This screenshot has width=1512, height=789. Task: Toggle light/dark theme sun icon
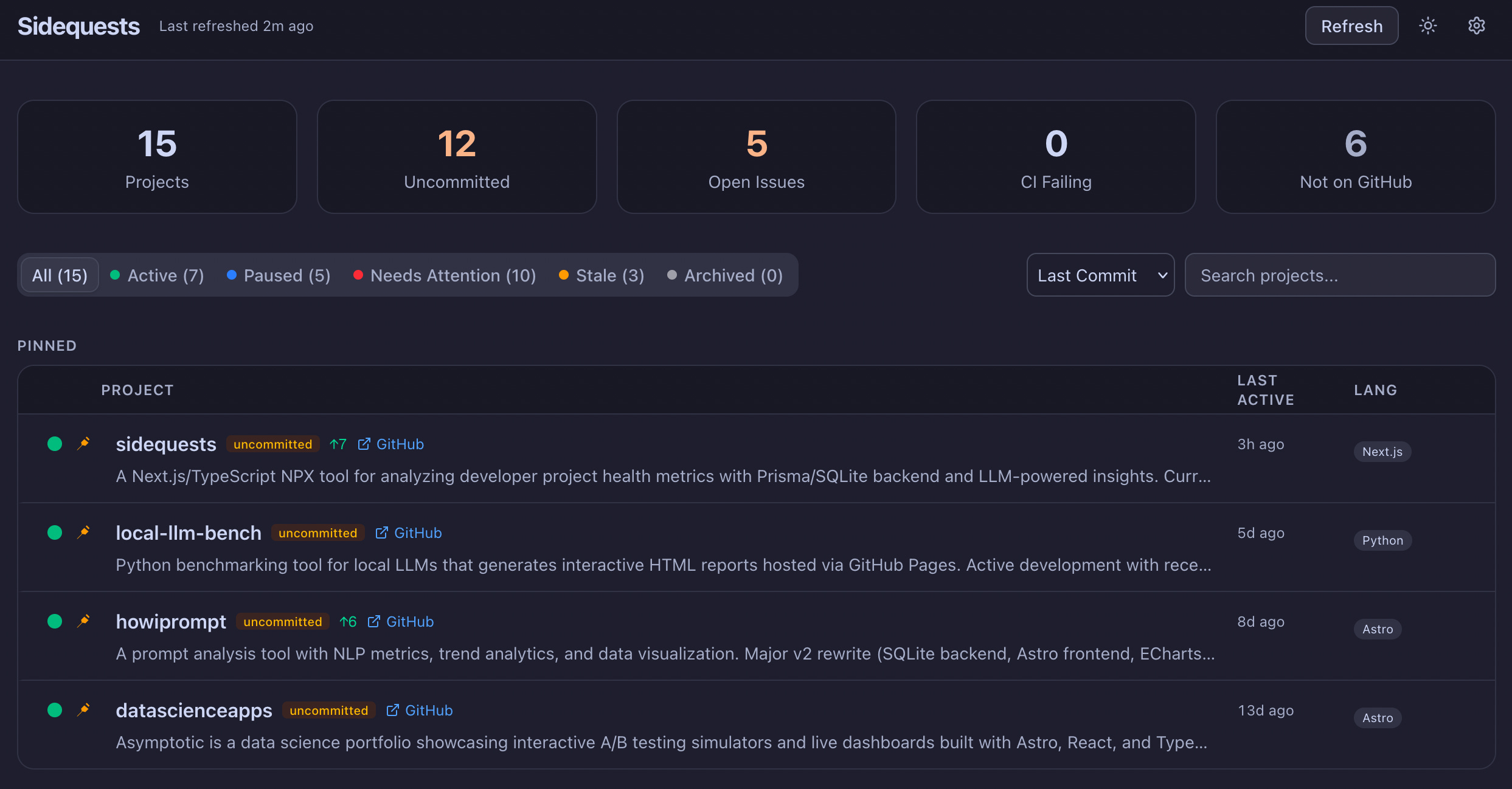[1427, 26]
